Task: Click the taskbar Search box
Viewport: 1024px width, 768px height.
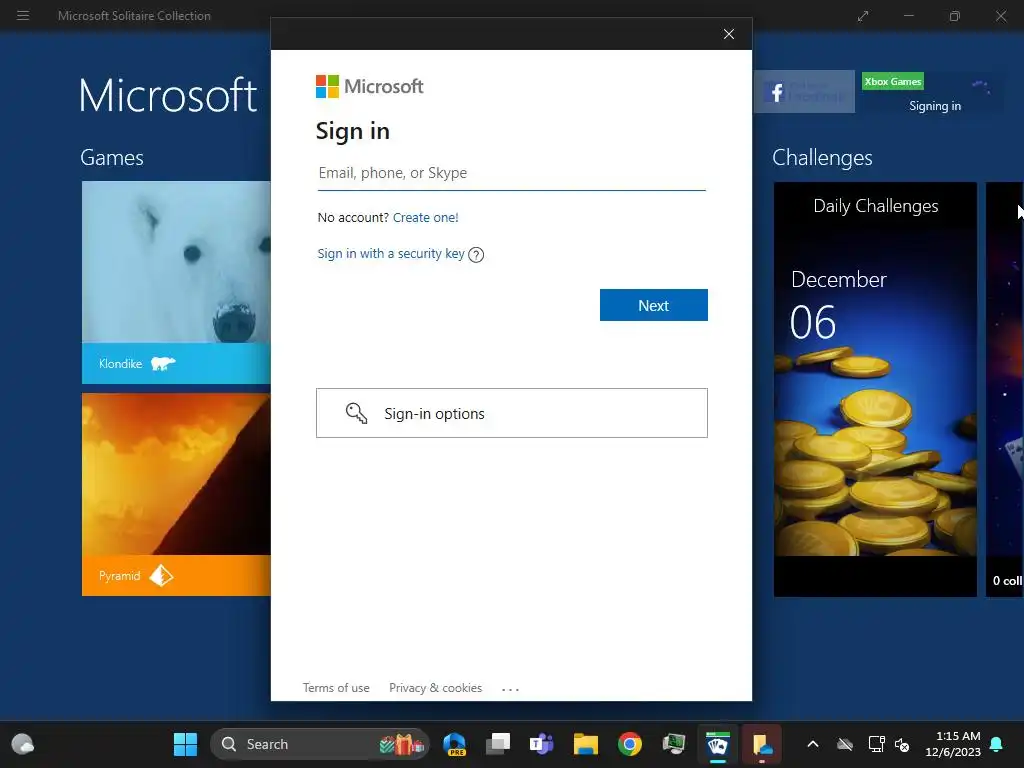Action: (x=319, y=744)
